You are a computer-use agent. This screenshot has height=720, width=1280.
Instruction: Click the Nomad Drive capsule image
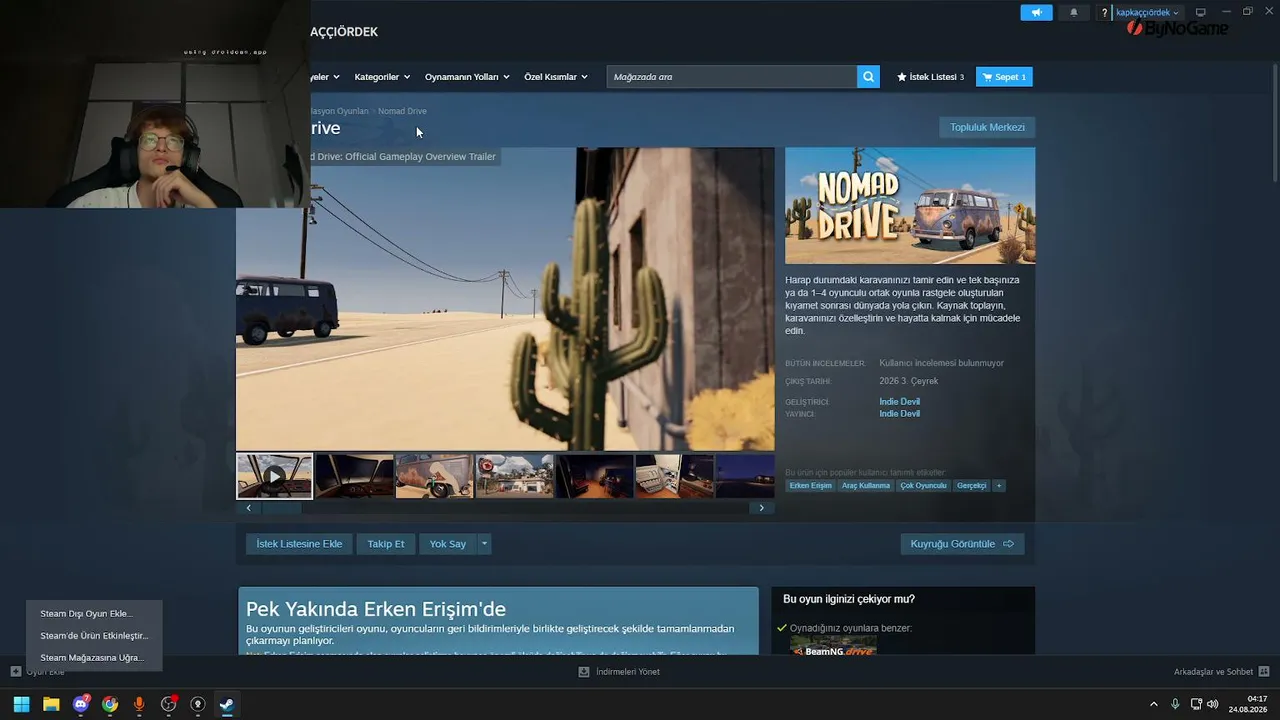point(910,206)
